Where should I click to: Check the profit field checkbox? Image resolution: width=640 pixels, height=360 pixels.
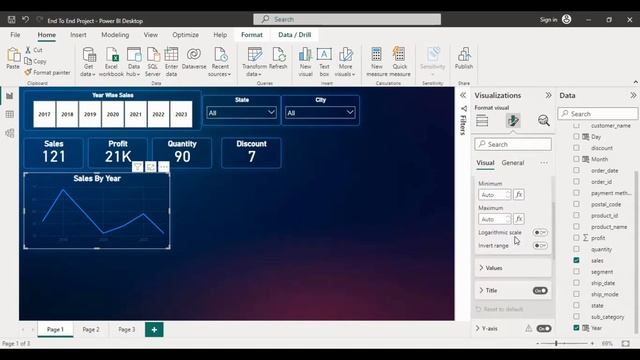click(x=576, y=238)
